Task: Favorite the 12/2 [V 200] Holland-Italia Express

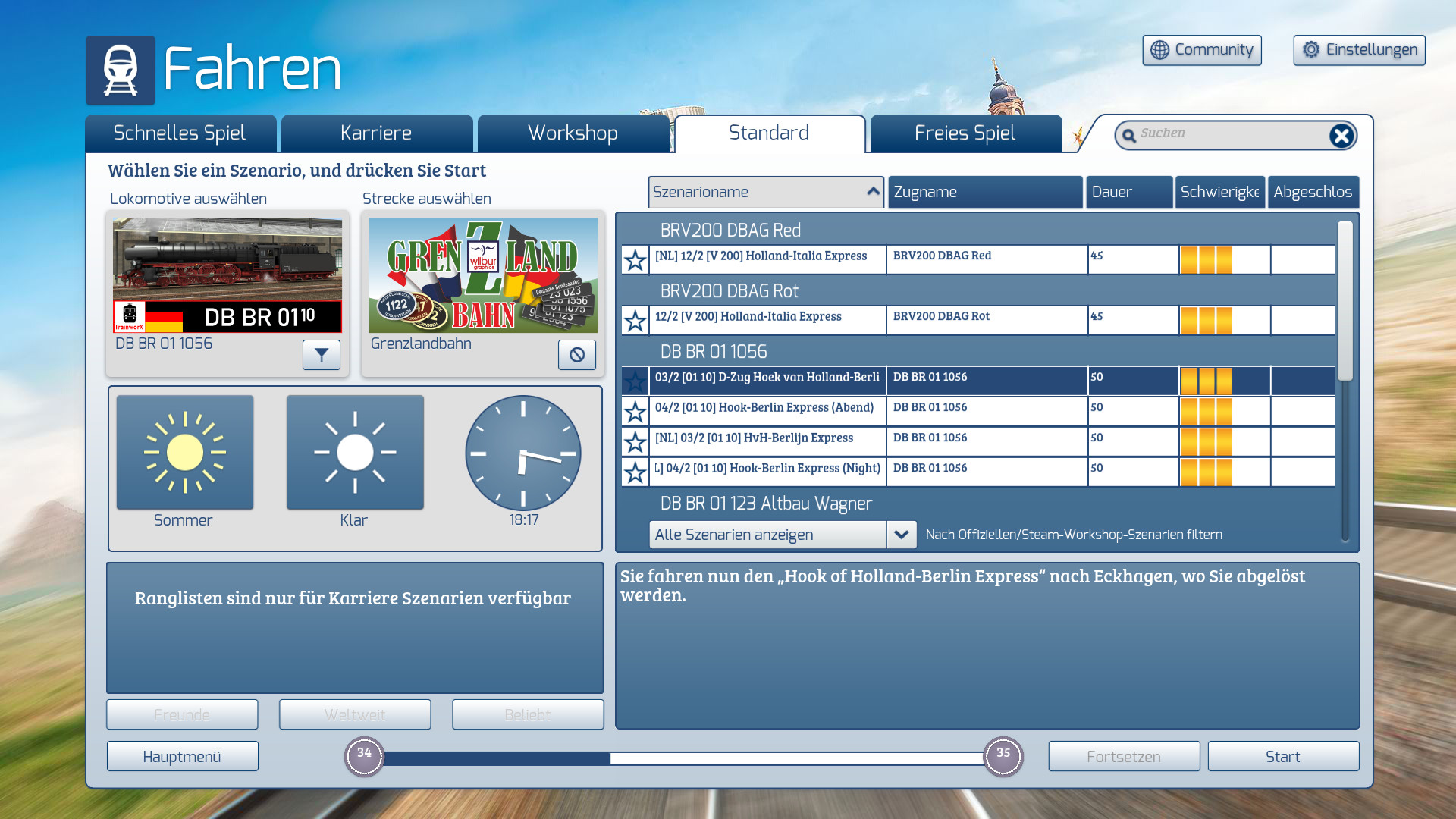Action: (635, 321)
